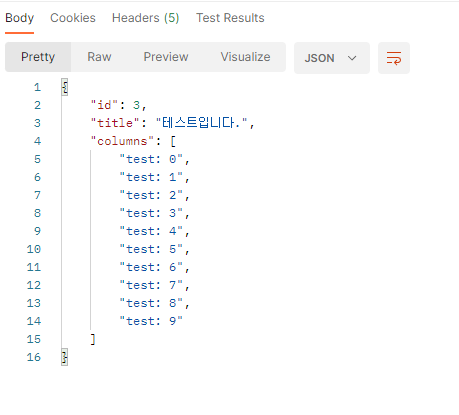Click the Korean title value 테스트입니다.
This screenshot has height=415, width=459.
(202, 123)
